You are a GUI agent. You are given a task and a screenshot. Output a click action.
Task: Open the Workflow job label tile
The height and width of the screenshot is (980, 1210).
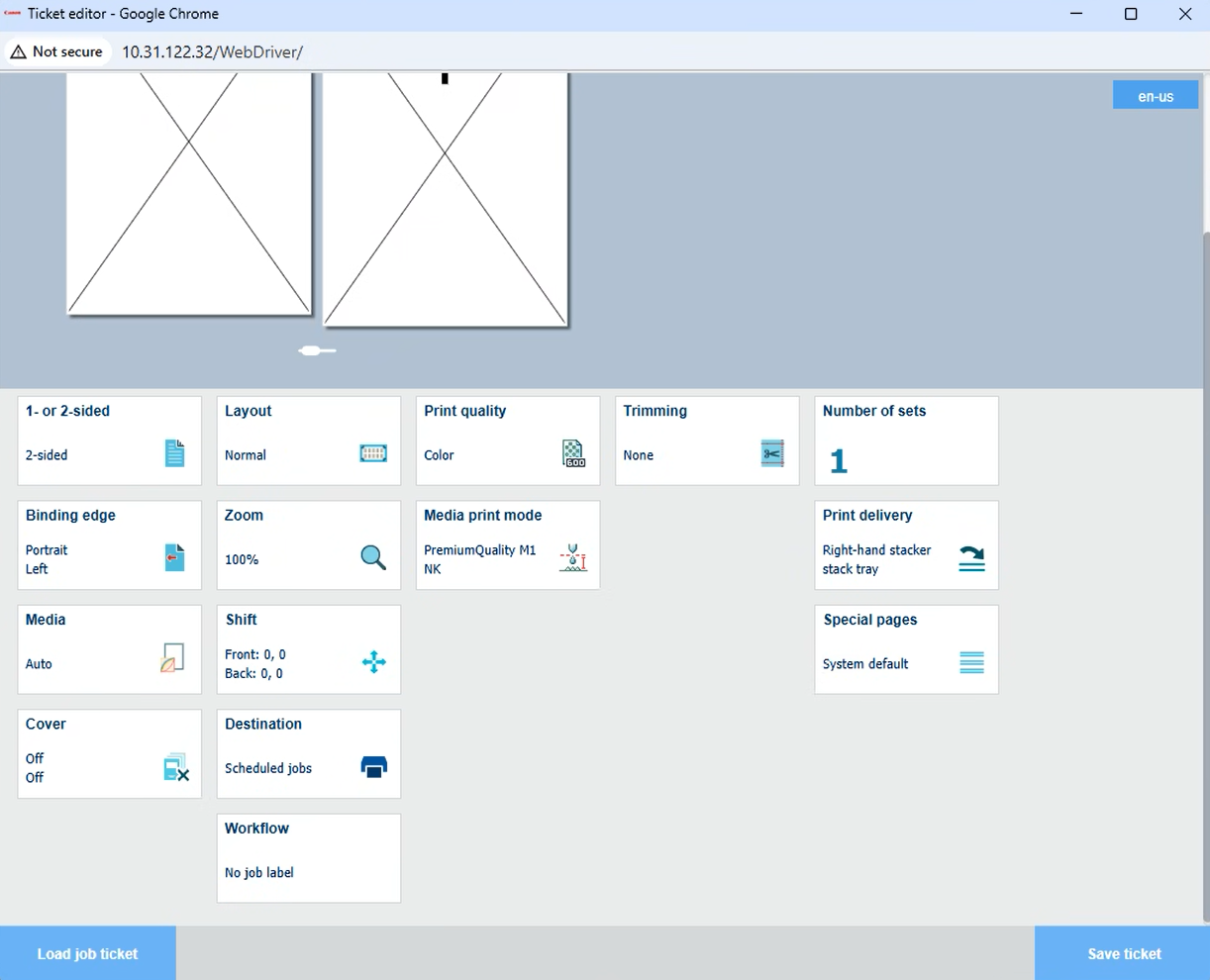[308, 858]
